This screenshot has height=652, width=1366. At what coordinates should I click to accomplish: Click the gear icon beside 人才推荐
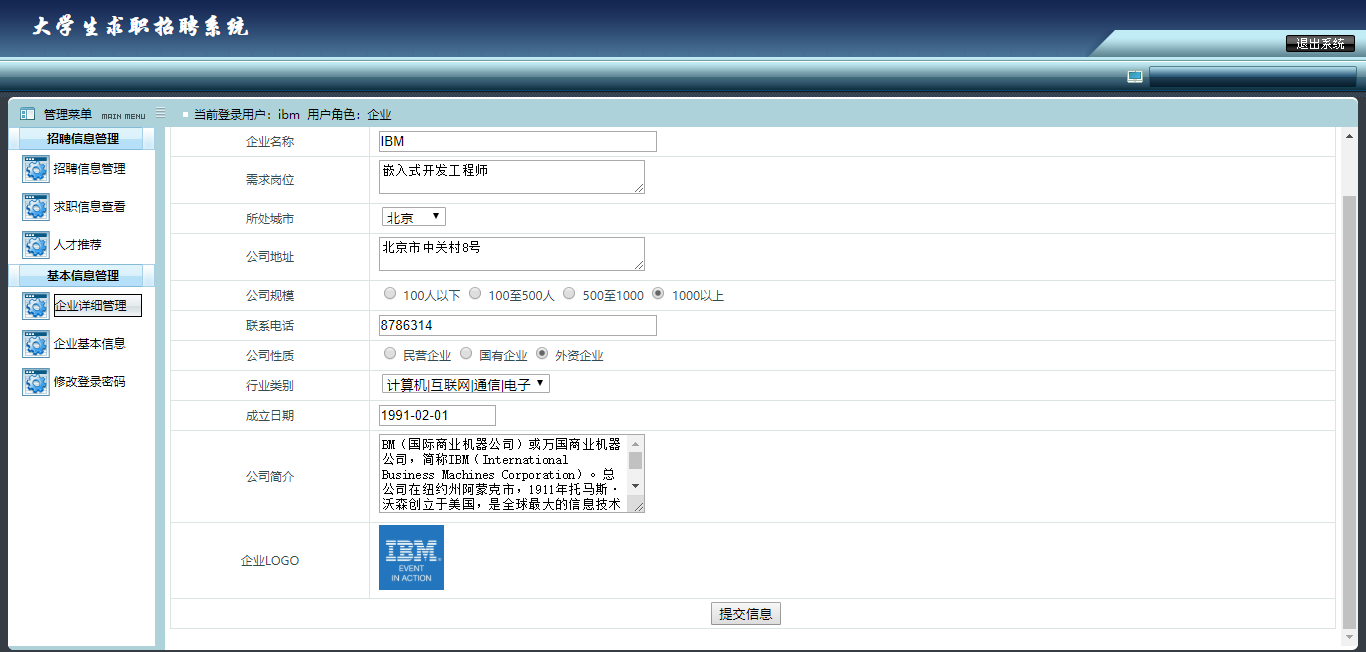pos(36,245)
